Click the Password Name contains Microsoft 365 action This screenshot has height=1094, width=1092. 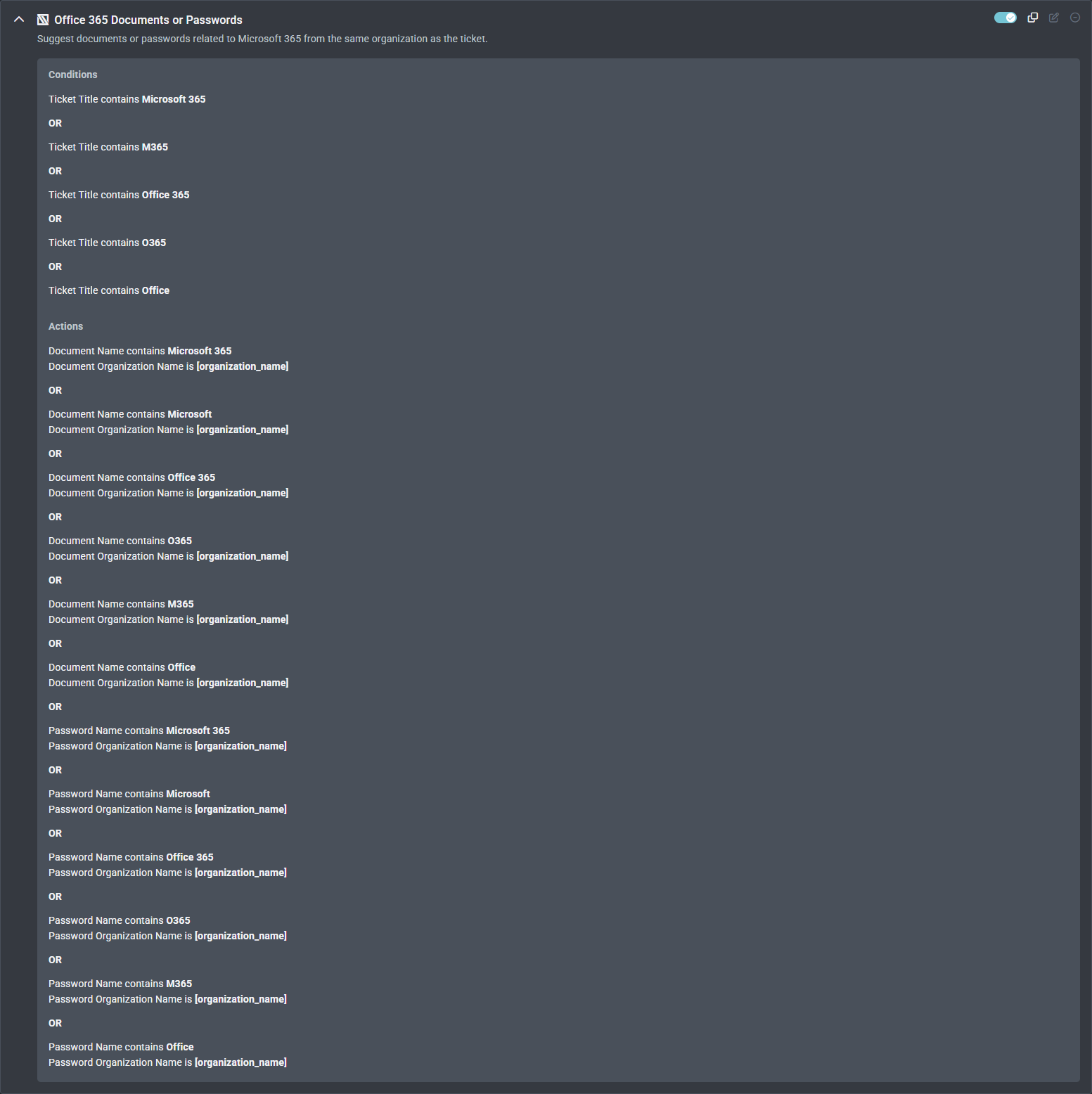coord(139,731)
